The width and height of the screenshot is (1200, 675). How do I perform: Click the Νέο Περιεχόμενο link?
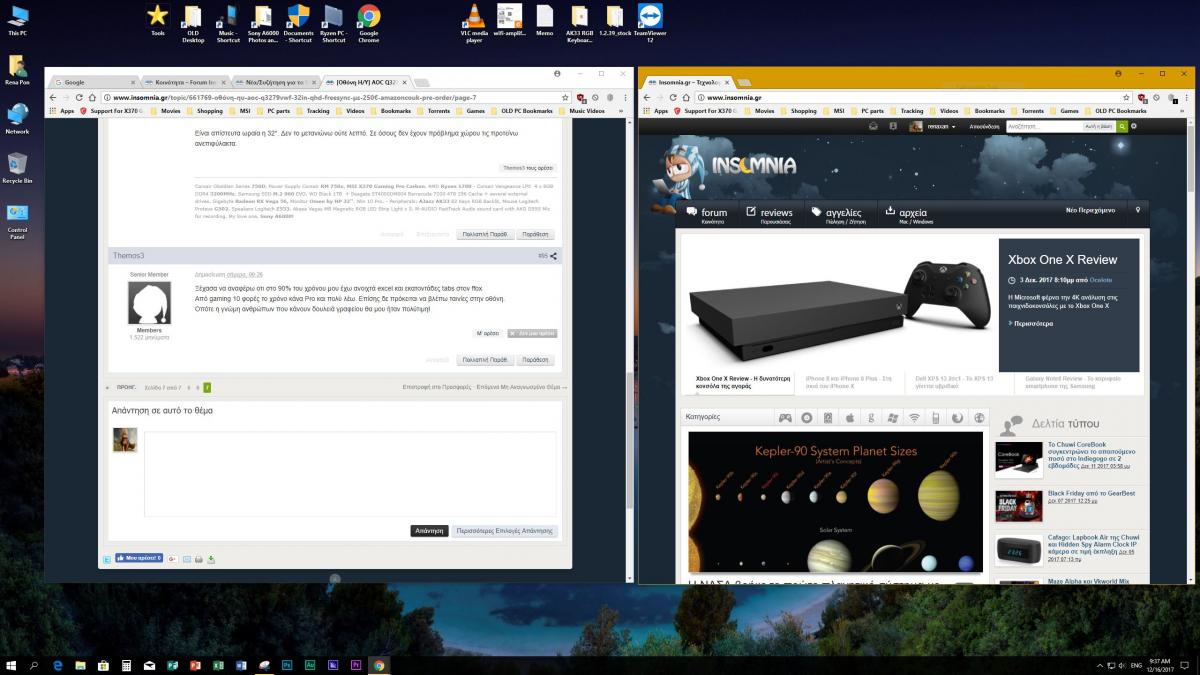1090,211
